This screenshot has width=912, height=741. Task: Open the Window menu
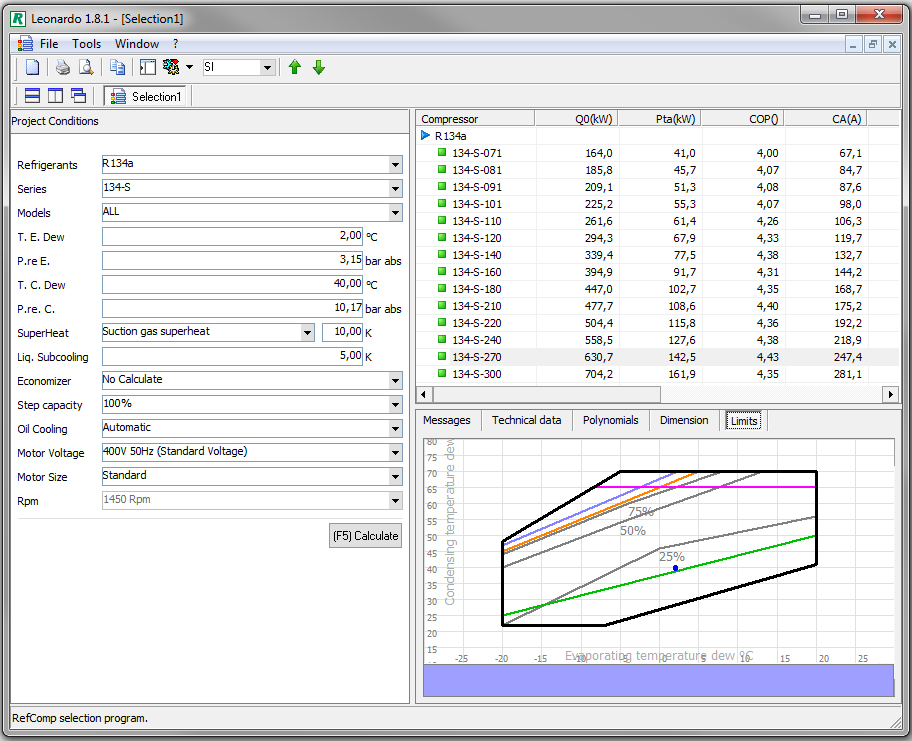(137, 44)
